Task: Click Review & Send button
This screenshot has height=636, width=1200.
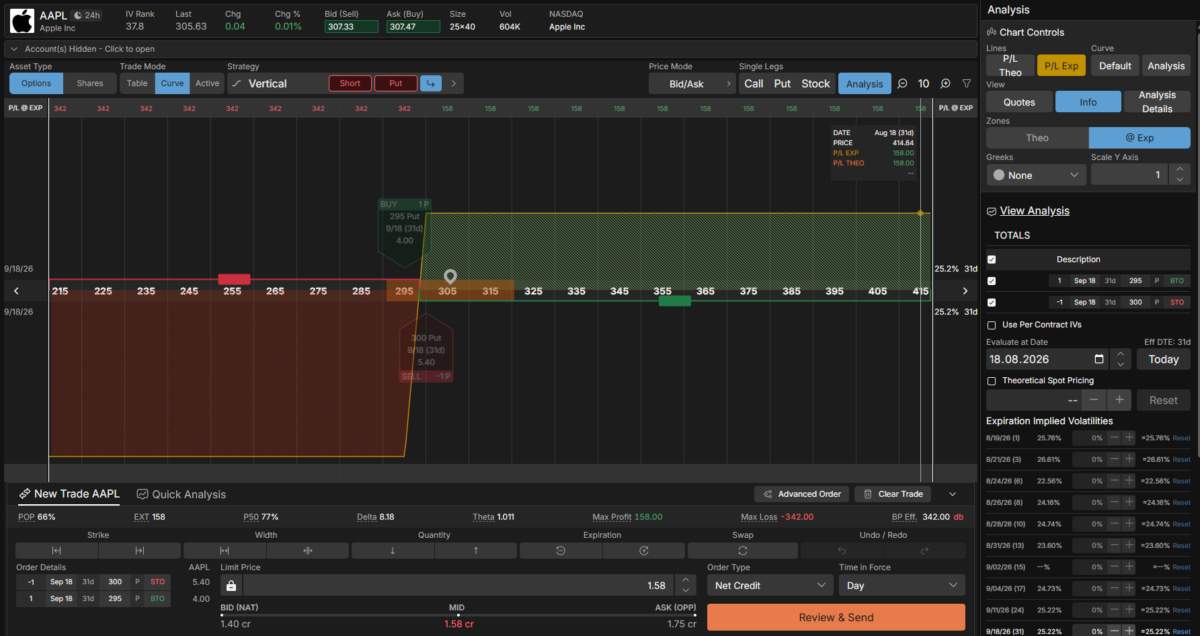Action: click(836, 617)
